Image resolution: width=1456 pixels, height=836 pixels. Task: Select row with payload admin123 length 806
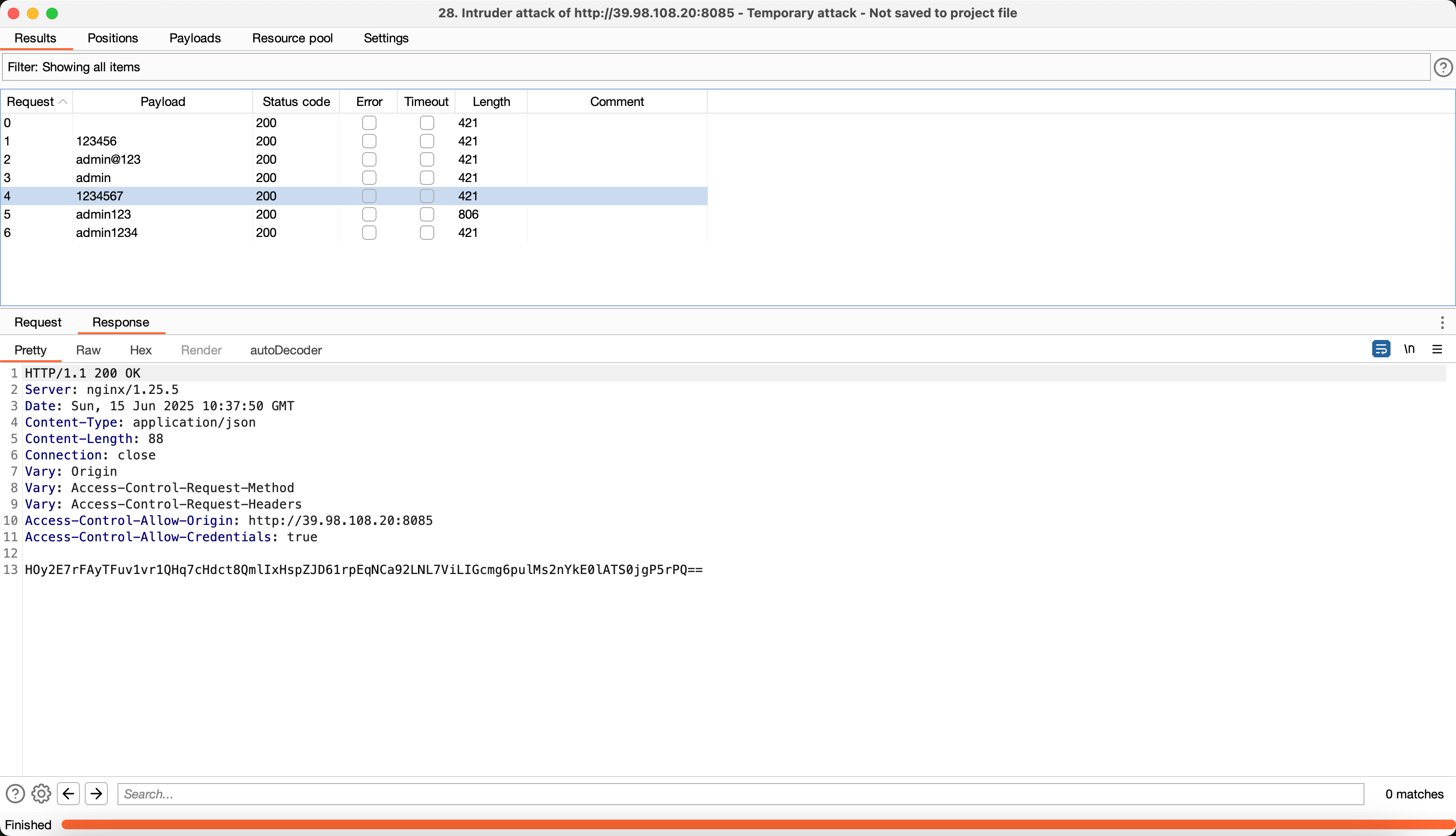tap(354, 214)
